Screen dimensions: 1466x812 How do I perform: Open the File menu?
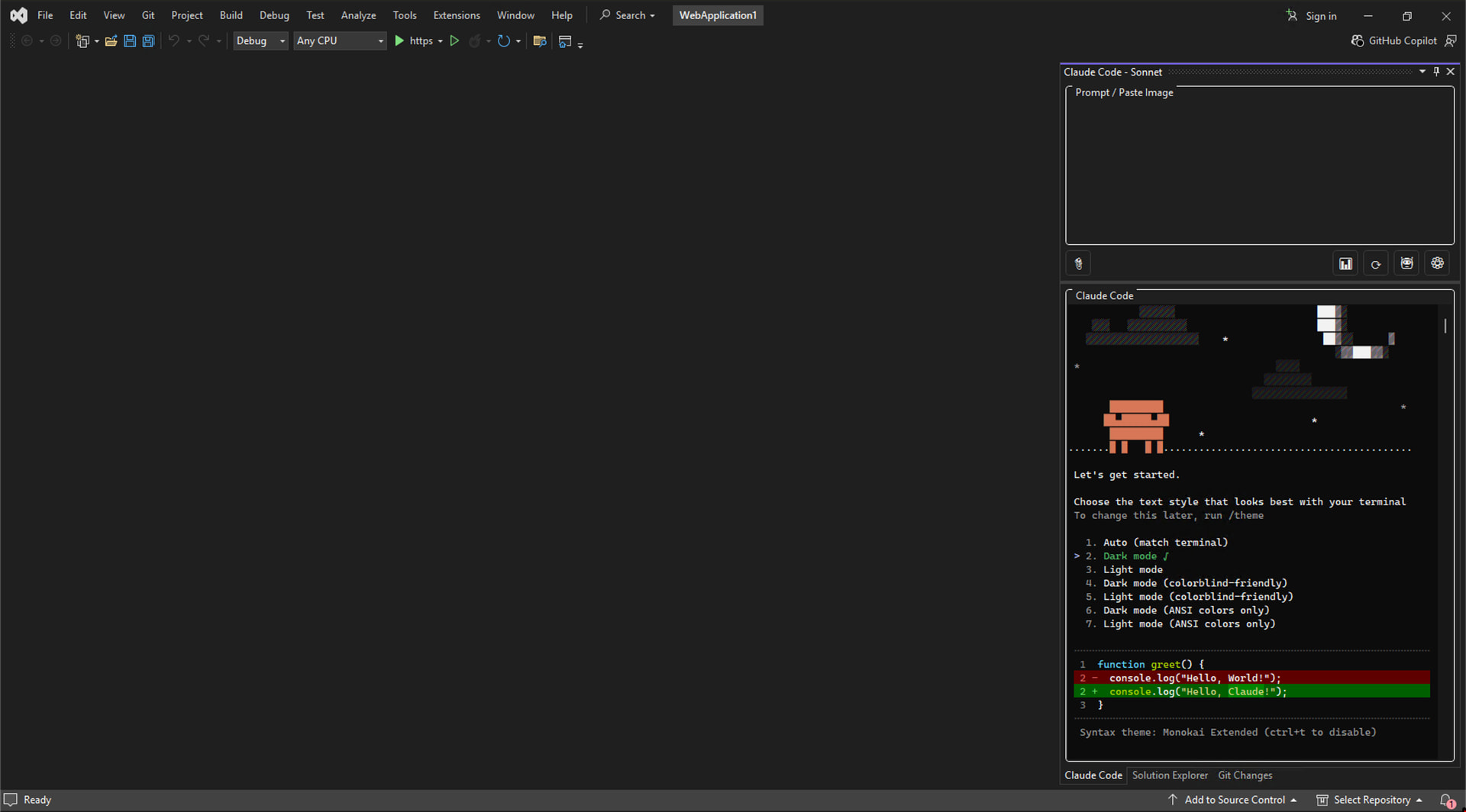pyautogui.click(x=45, y=15)
